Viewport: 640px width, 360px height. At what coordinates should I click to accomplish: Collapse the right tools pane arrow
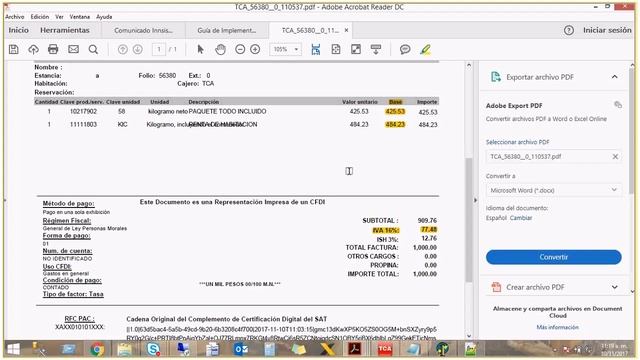(475, 200)
